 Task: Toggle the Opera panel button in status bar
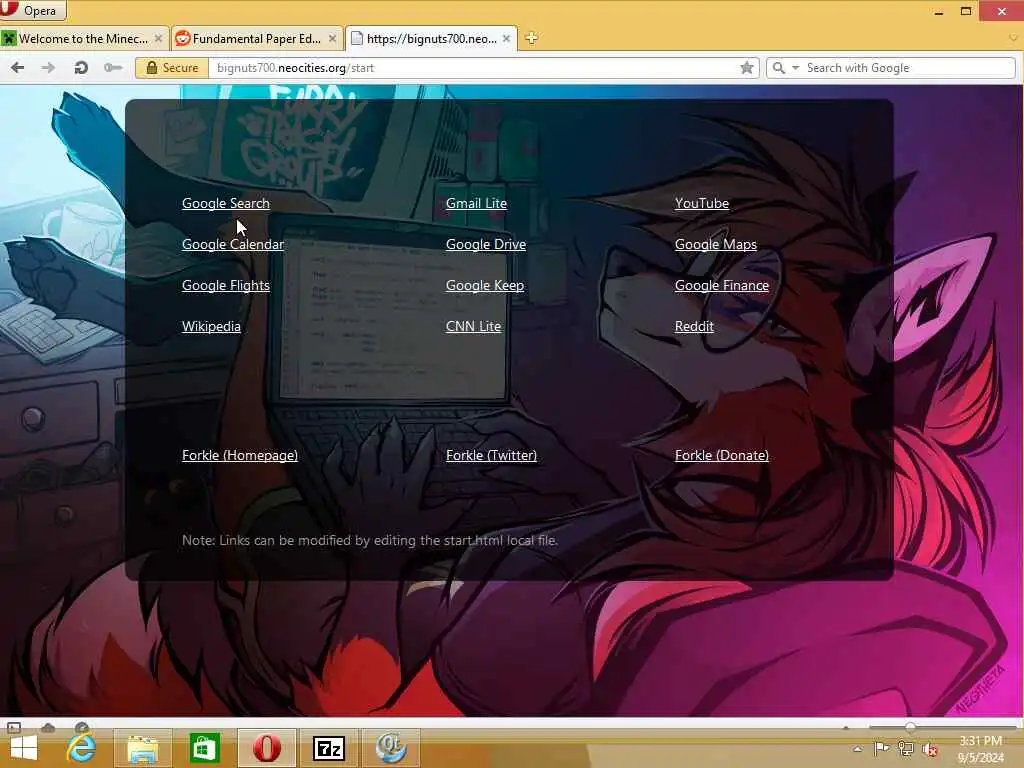(x=14, y=727)
